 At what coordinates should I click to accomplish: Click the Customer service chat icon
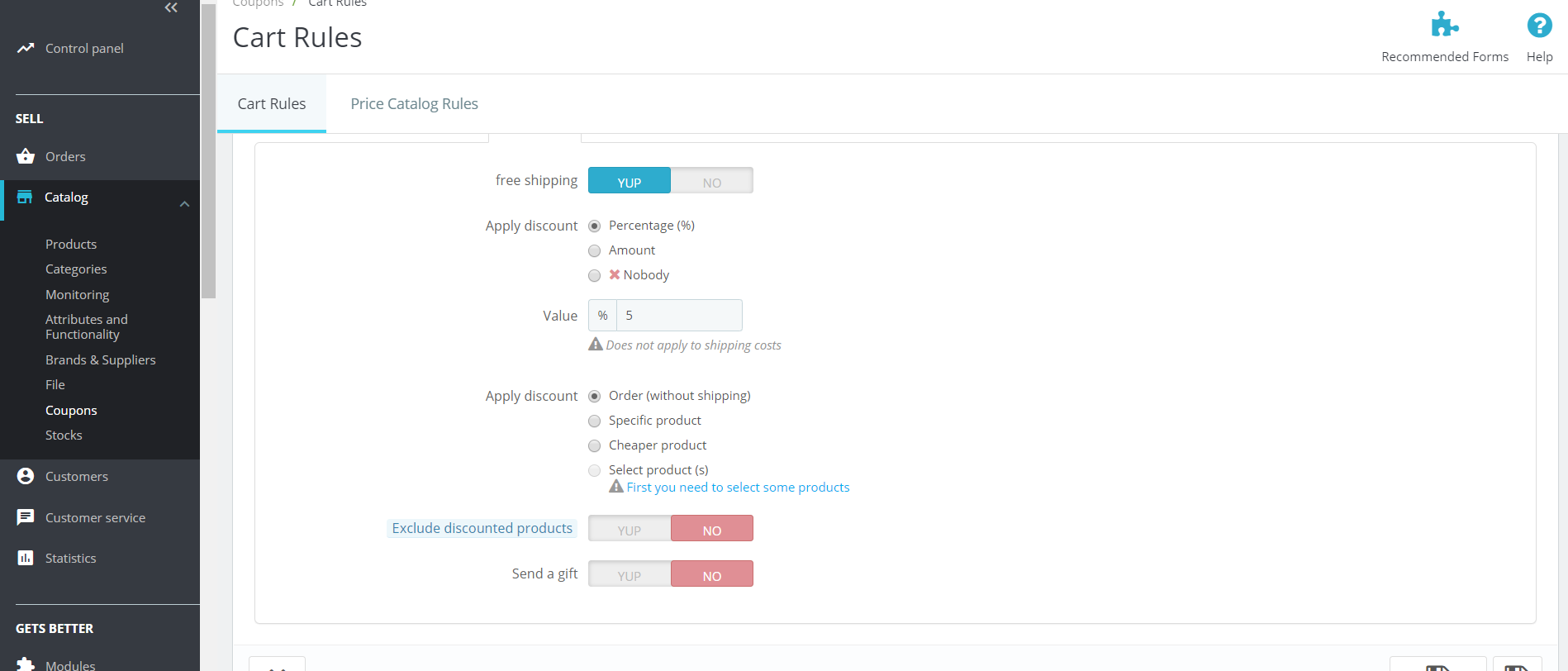[x=26, y=517]
